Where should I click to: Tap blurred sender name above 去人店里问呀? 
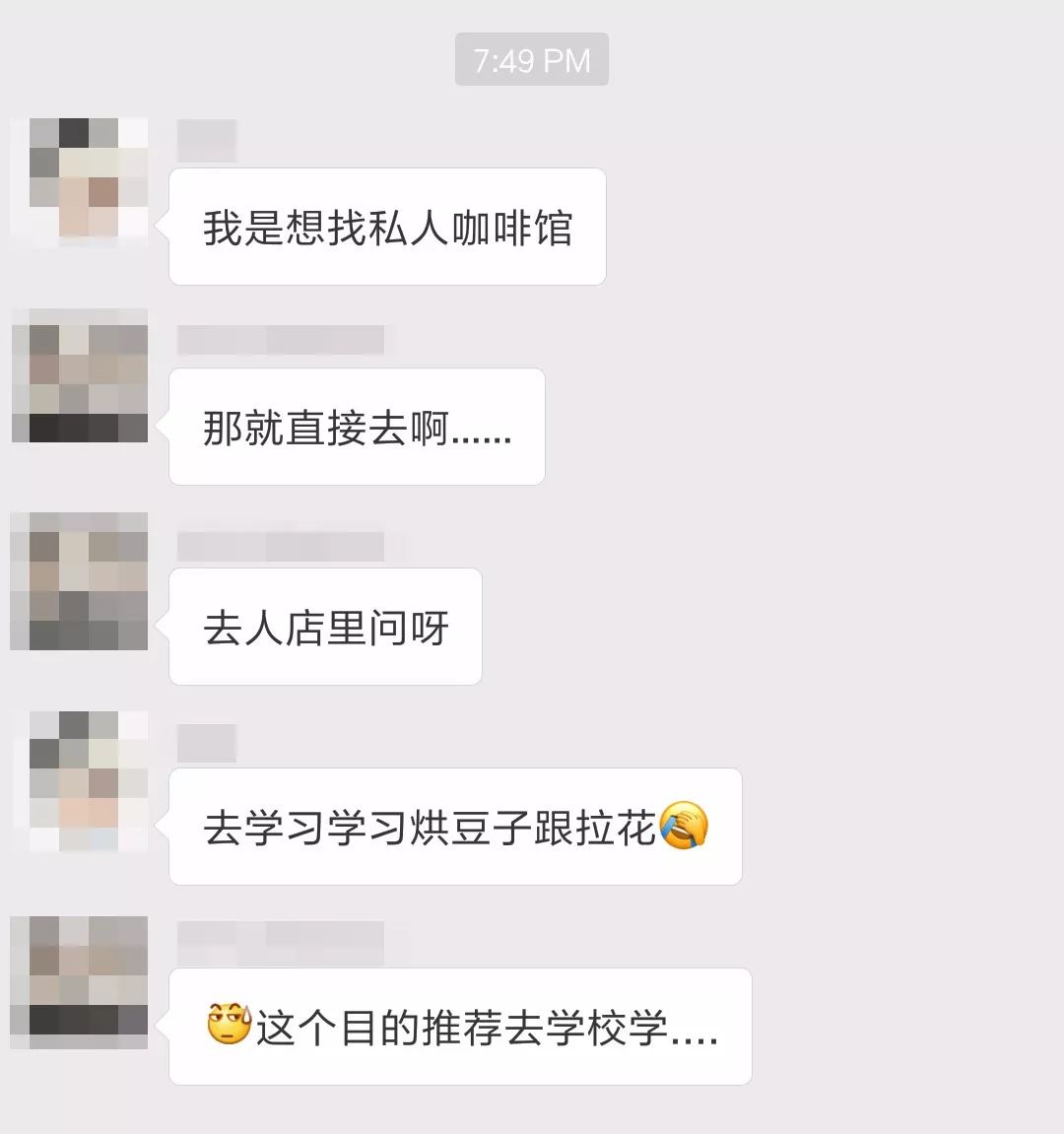tap(281, 546)
